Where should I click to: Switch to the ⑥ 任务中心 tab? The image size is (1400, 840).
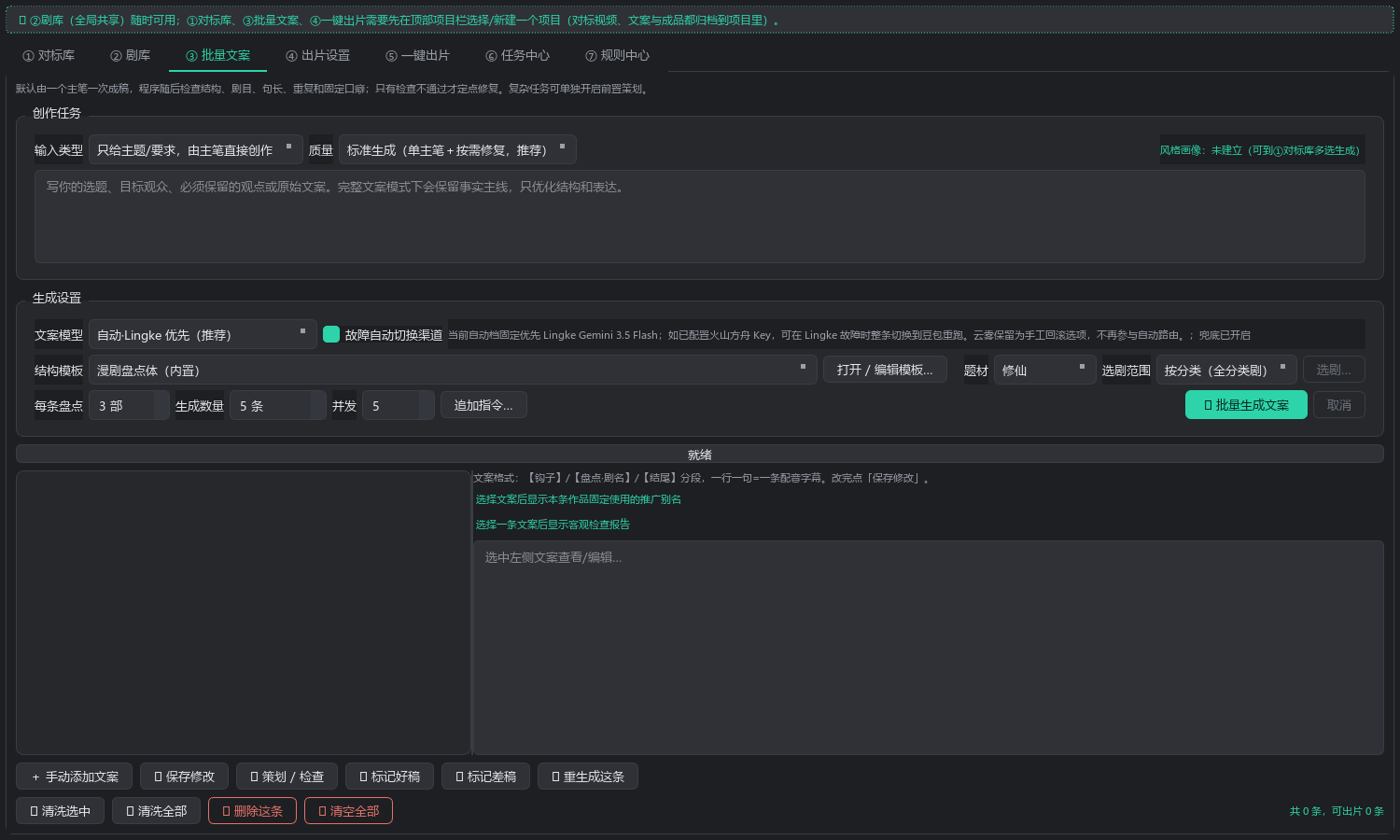tap(517, 56)
